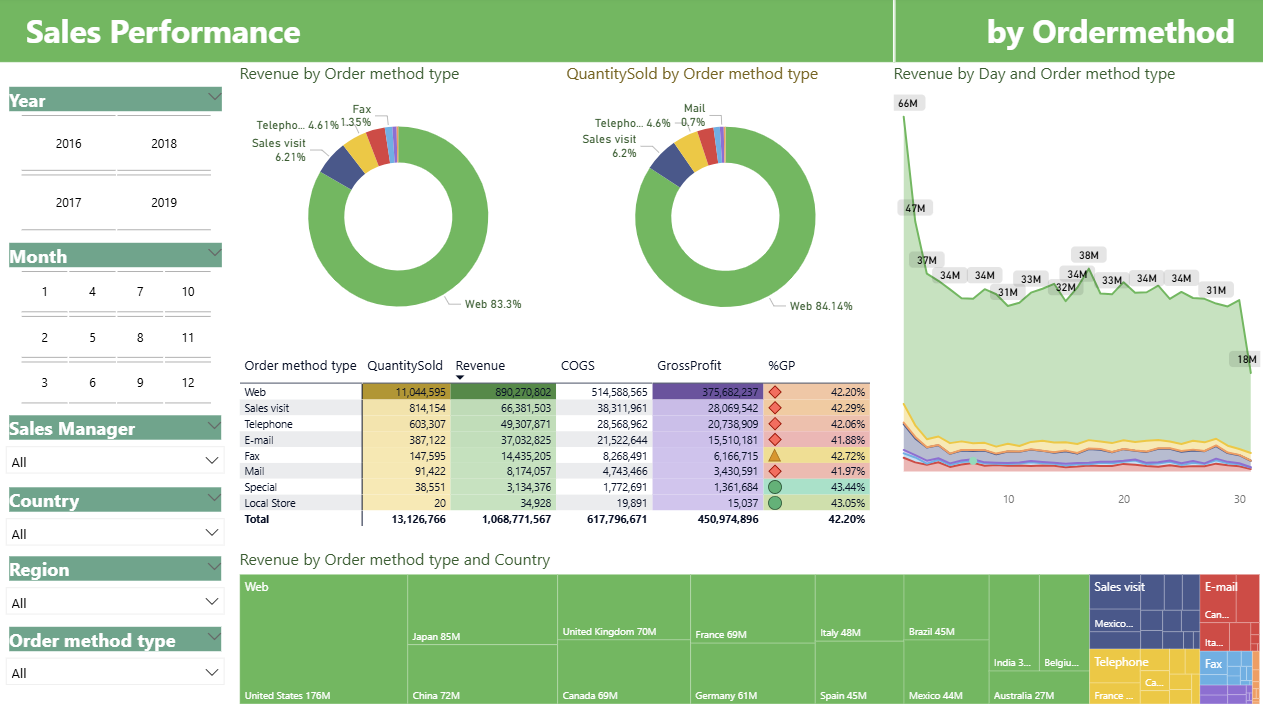
Task: Select month 7 in the Month slicer
Action: [139, 291]
